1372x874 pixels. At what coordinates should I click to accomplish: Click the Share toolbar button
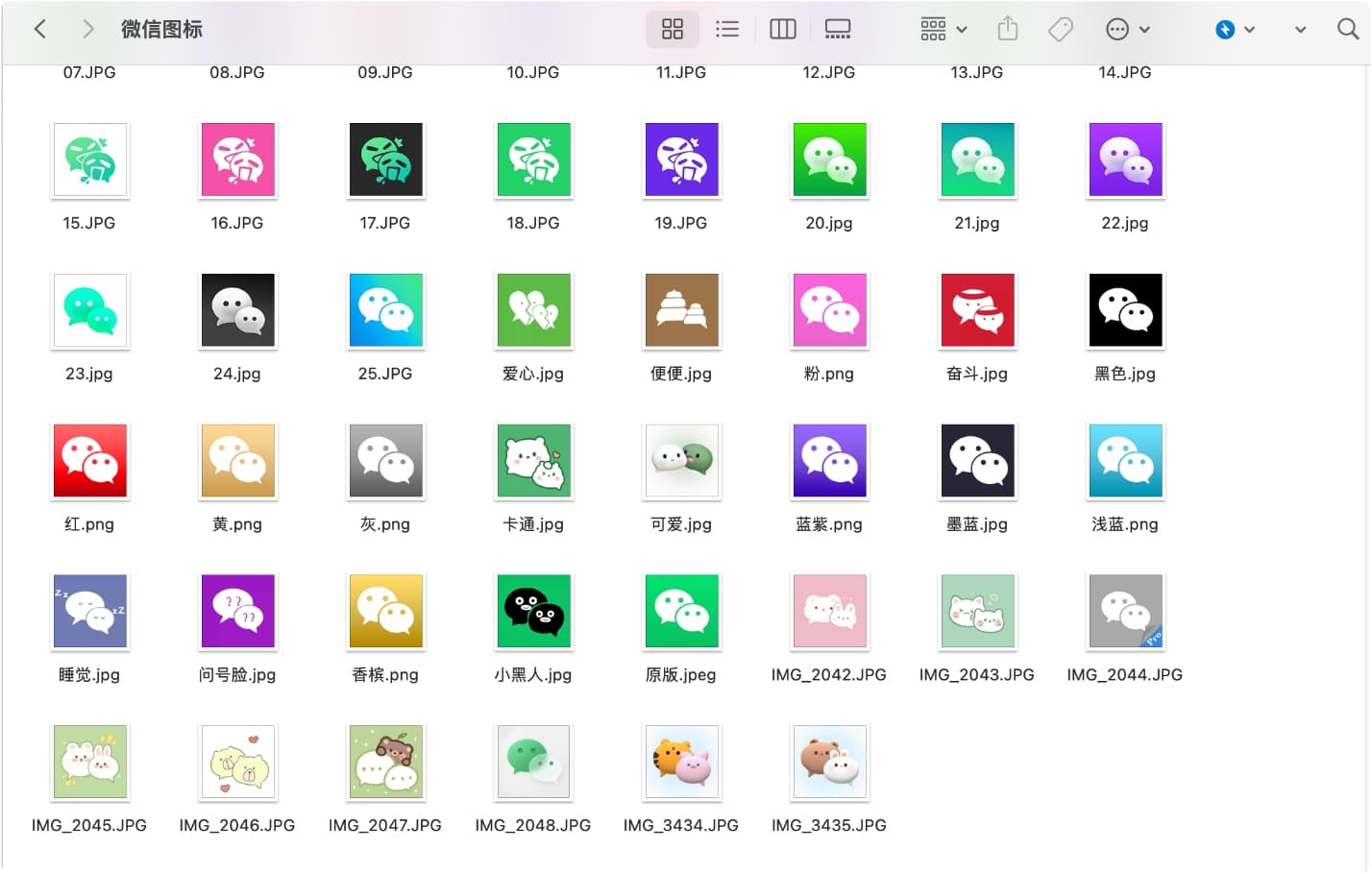[1008, 29]
